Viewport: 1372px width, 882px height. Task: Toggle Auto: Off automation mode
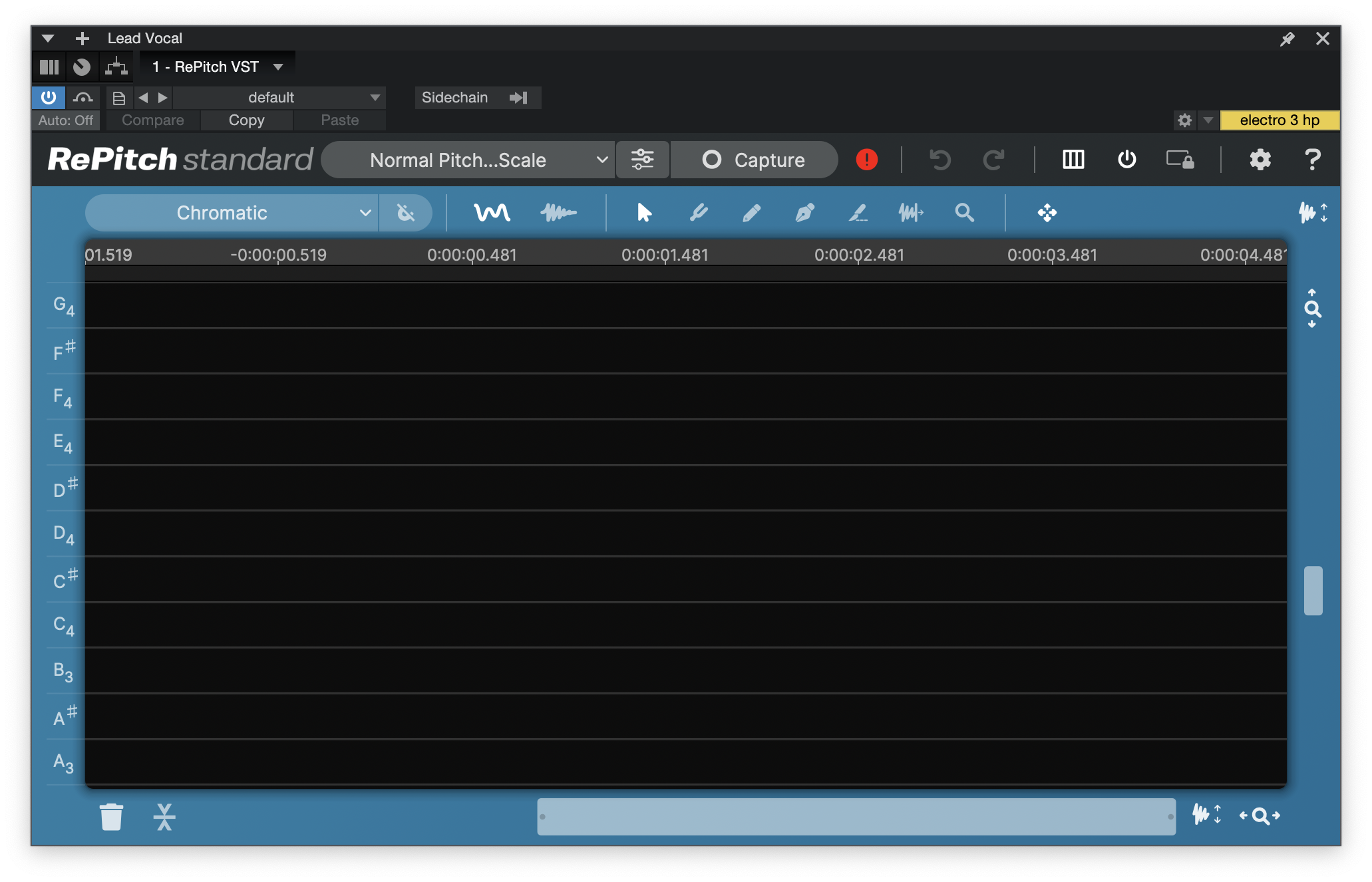[65, 120]
